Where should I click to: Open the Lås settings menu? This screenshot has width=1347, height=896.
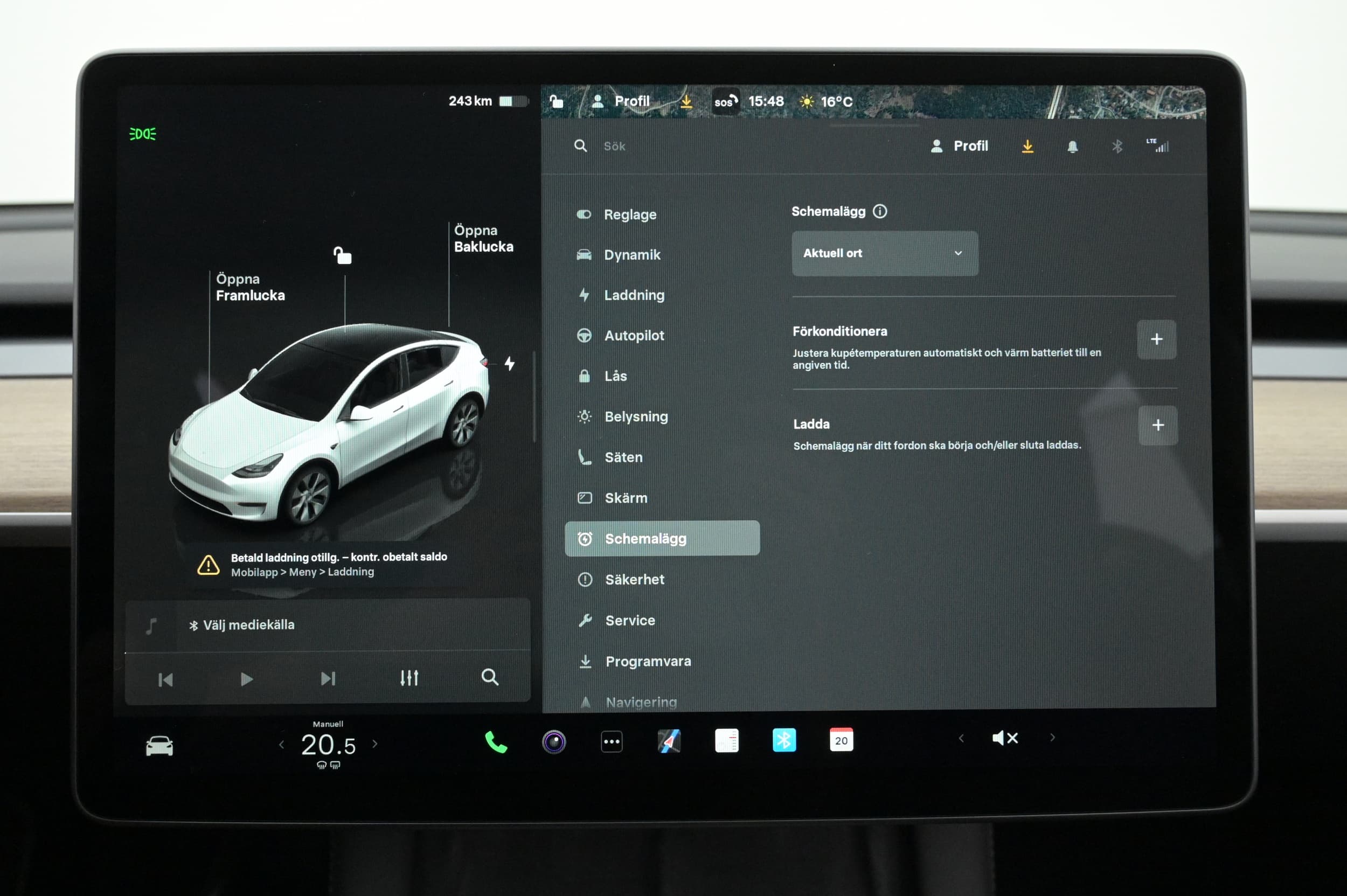(603, 376)
